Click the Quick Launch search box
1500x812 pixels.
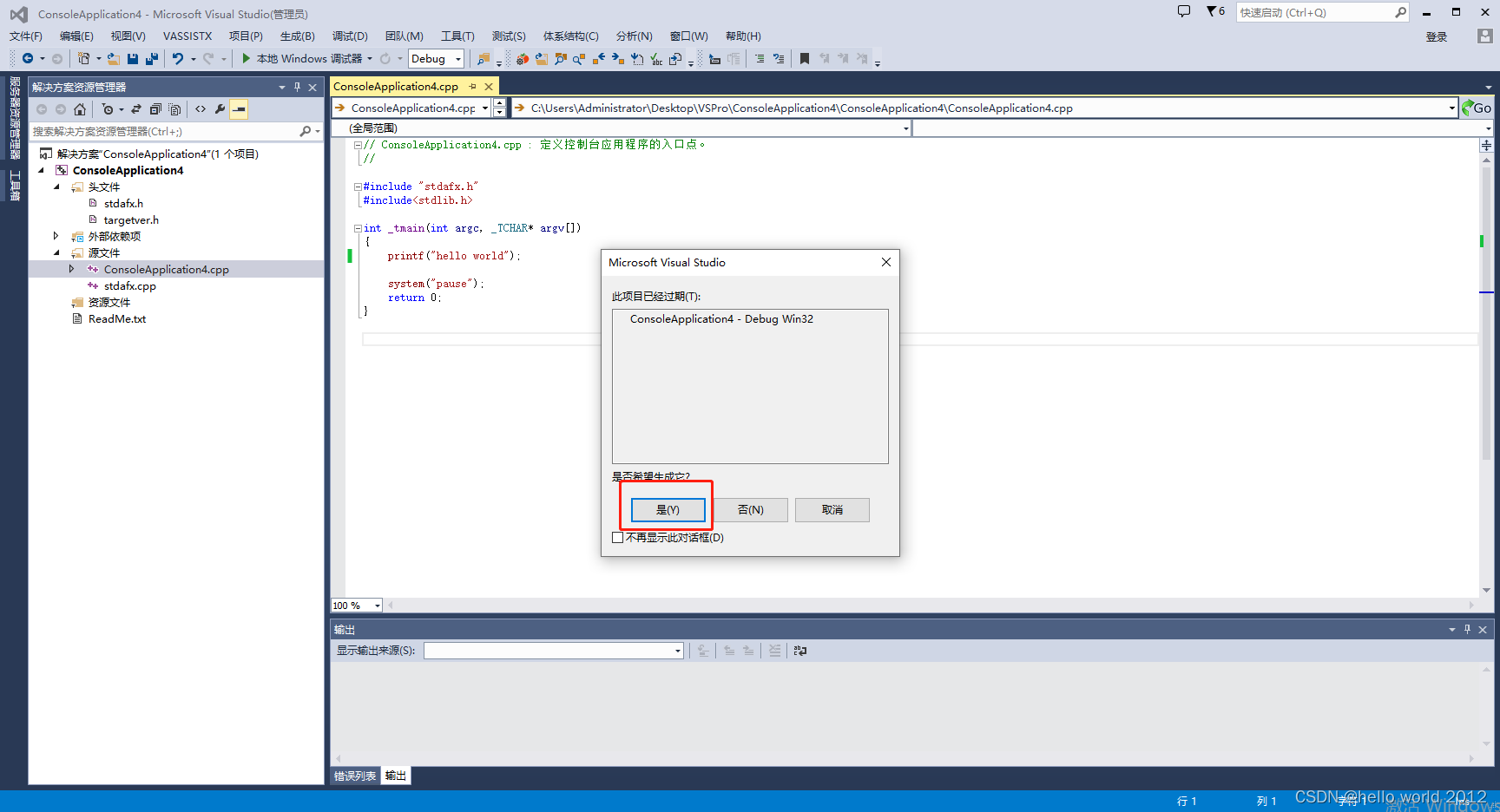(1322, 12)
